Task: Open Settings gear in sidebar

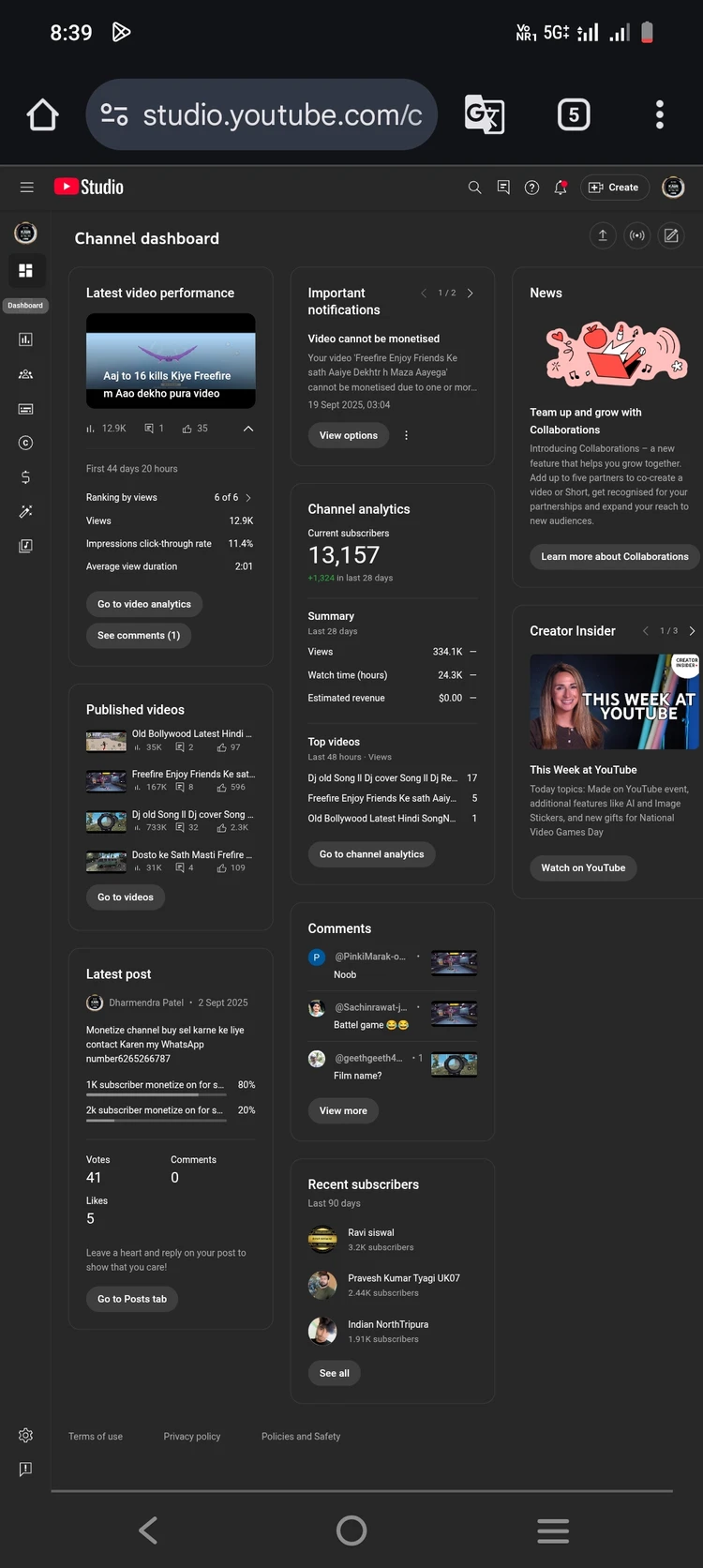Action: coord(25,1435)
